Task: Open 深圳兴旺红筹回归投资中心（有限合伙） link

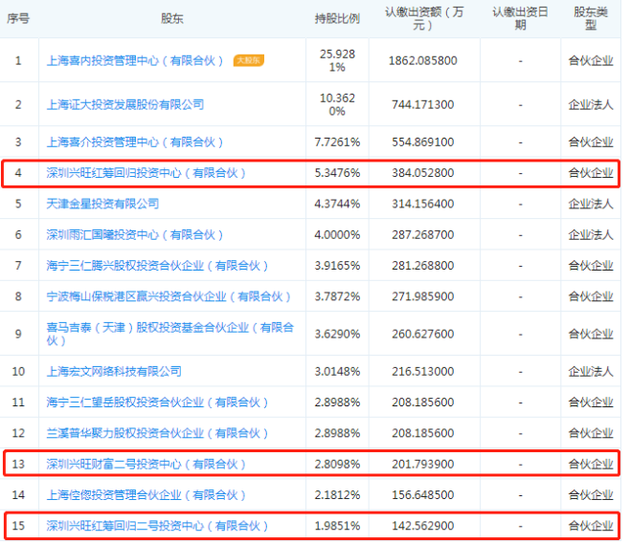Action: 146,173
